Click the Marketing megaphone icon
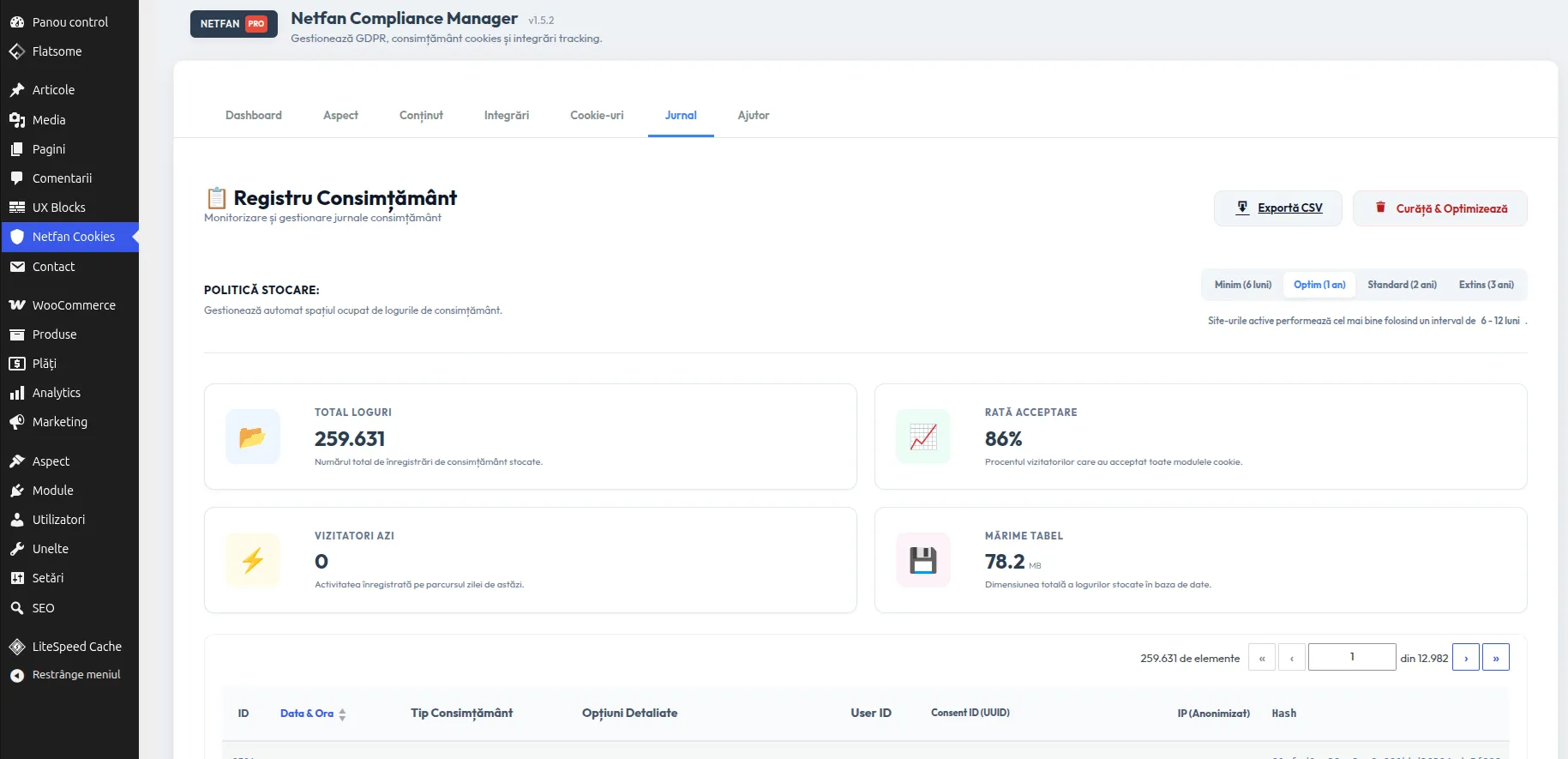 click(17, 422)
